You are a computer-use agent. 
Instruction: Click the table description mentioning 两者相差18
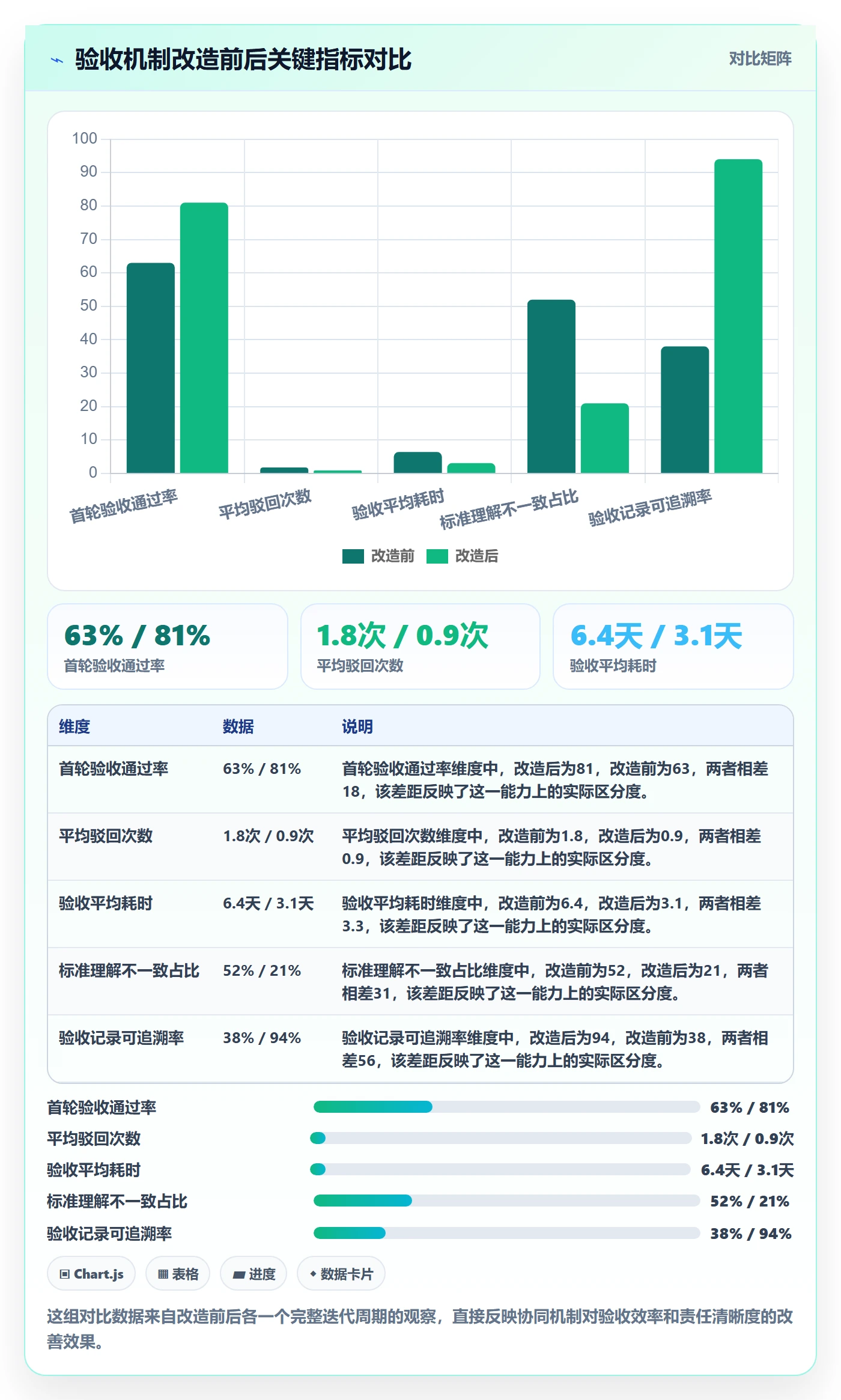point(555,780)
